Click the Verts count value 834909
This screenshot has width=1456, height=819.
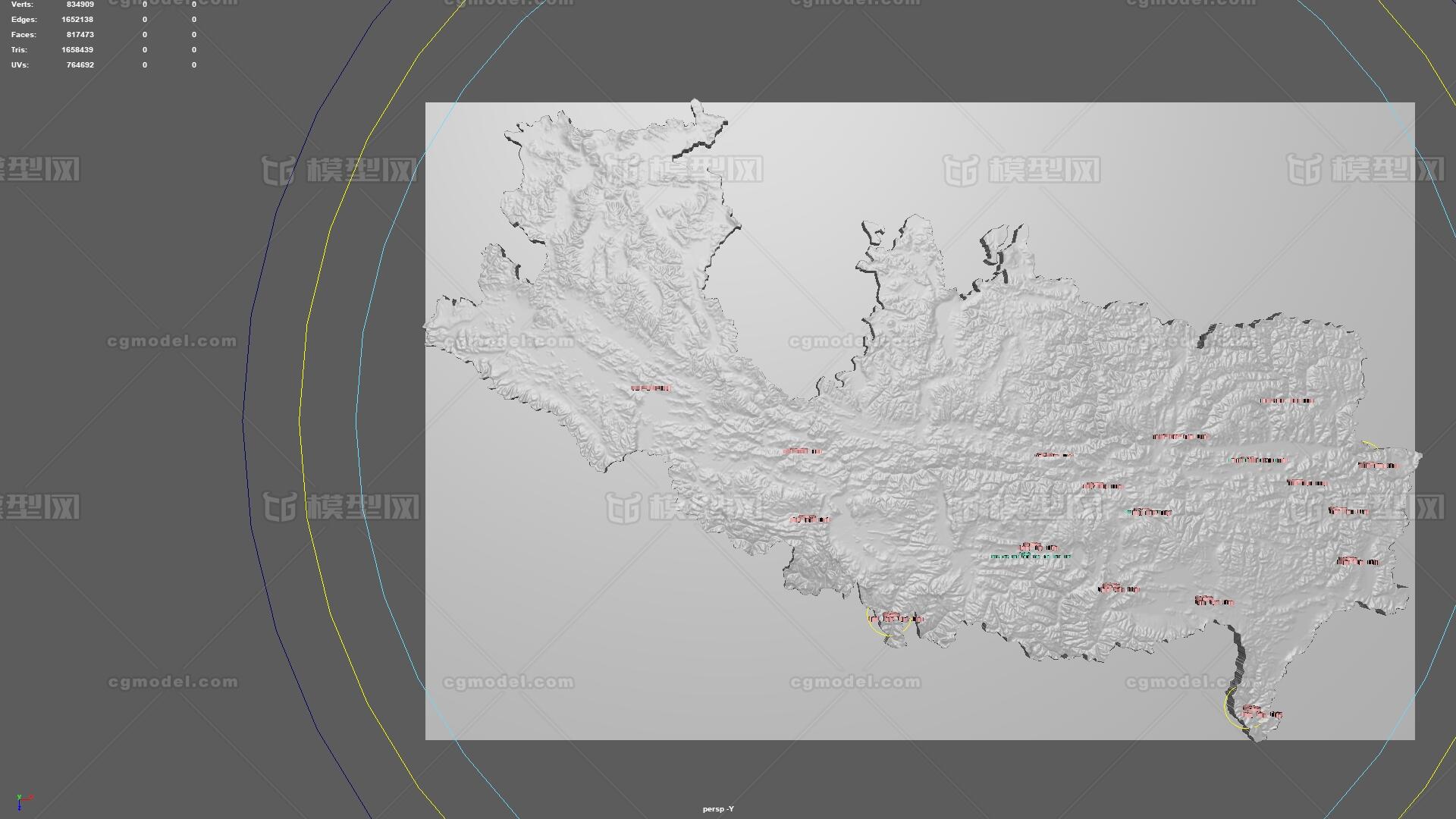[80, 5]
